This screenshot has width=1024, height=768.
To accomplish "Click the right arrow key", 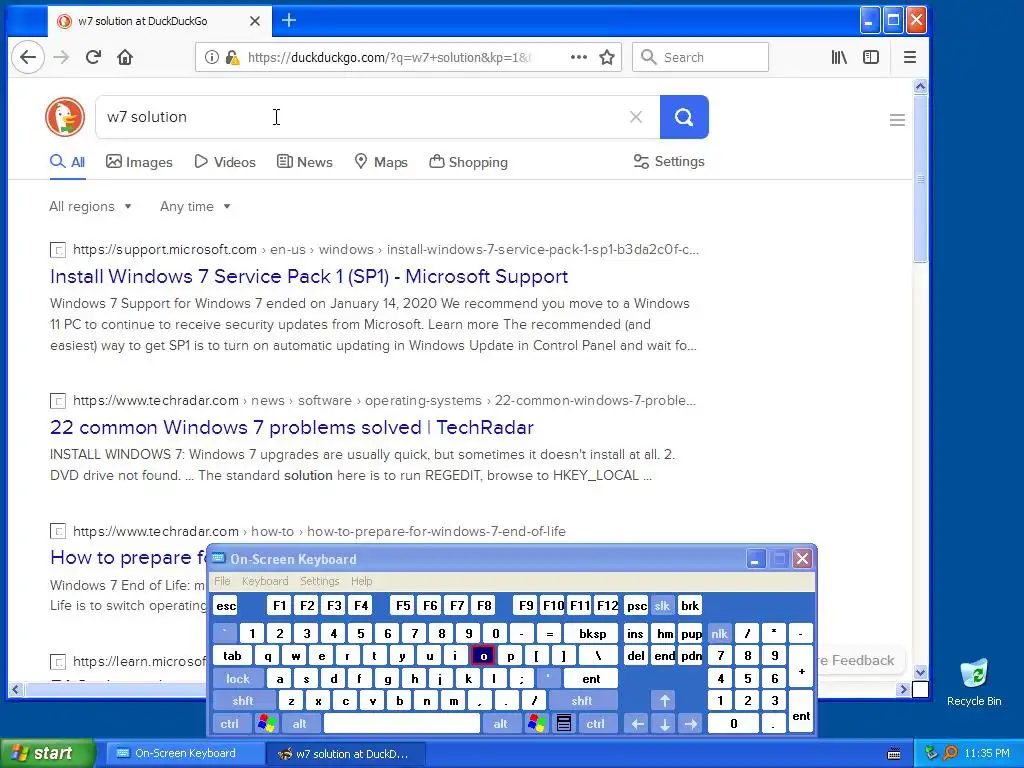I will click(x=691, y=724).
